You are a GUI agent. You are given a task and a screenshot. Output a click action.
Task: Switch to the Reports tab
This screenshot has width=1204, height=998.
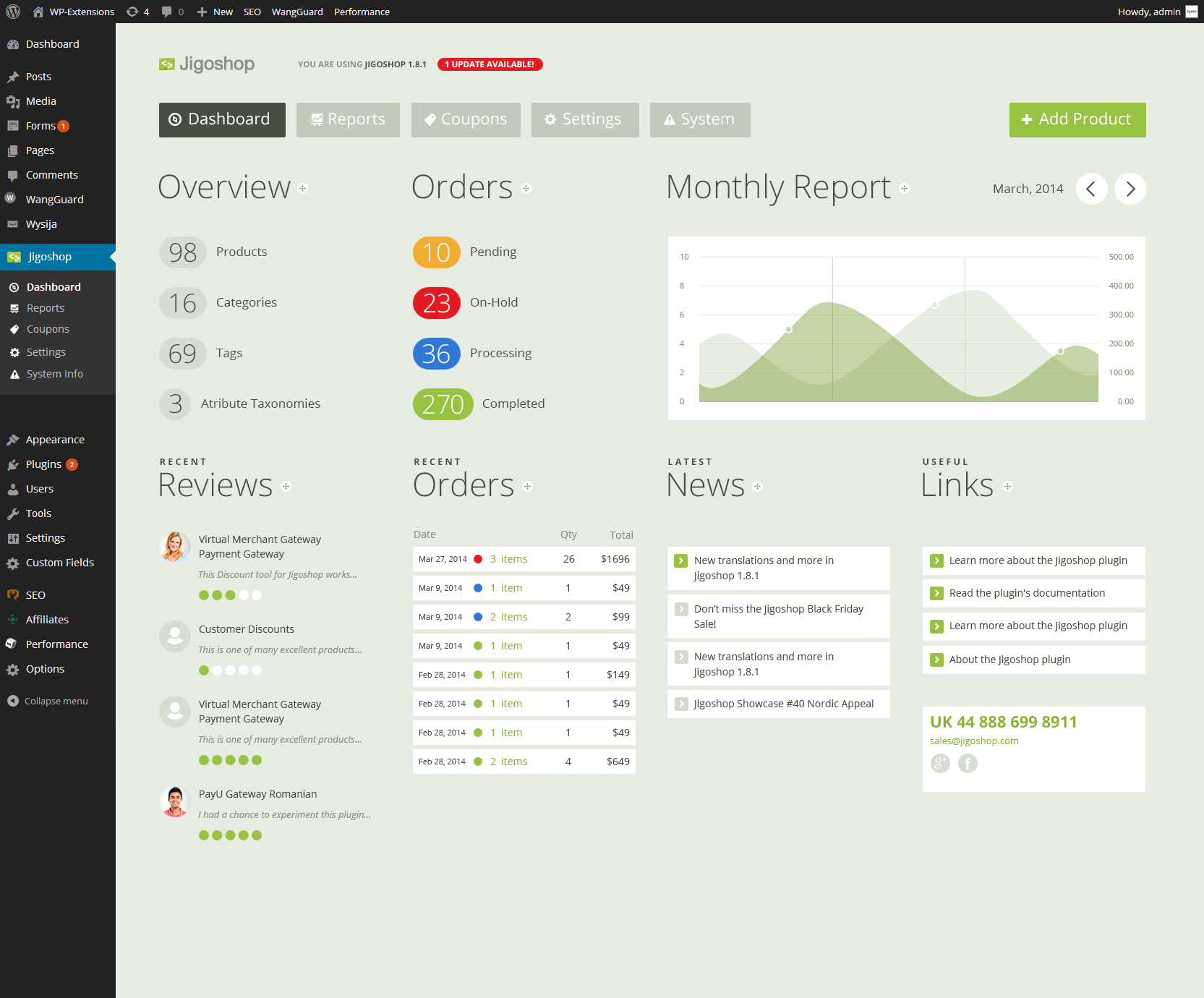(x=348, y=119)
